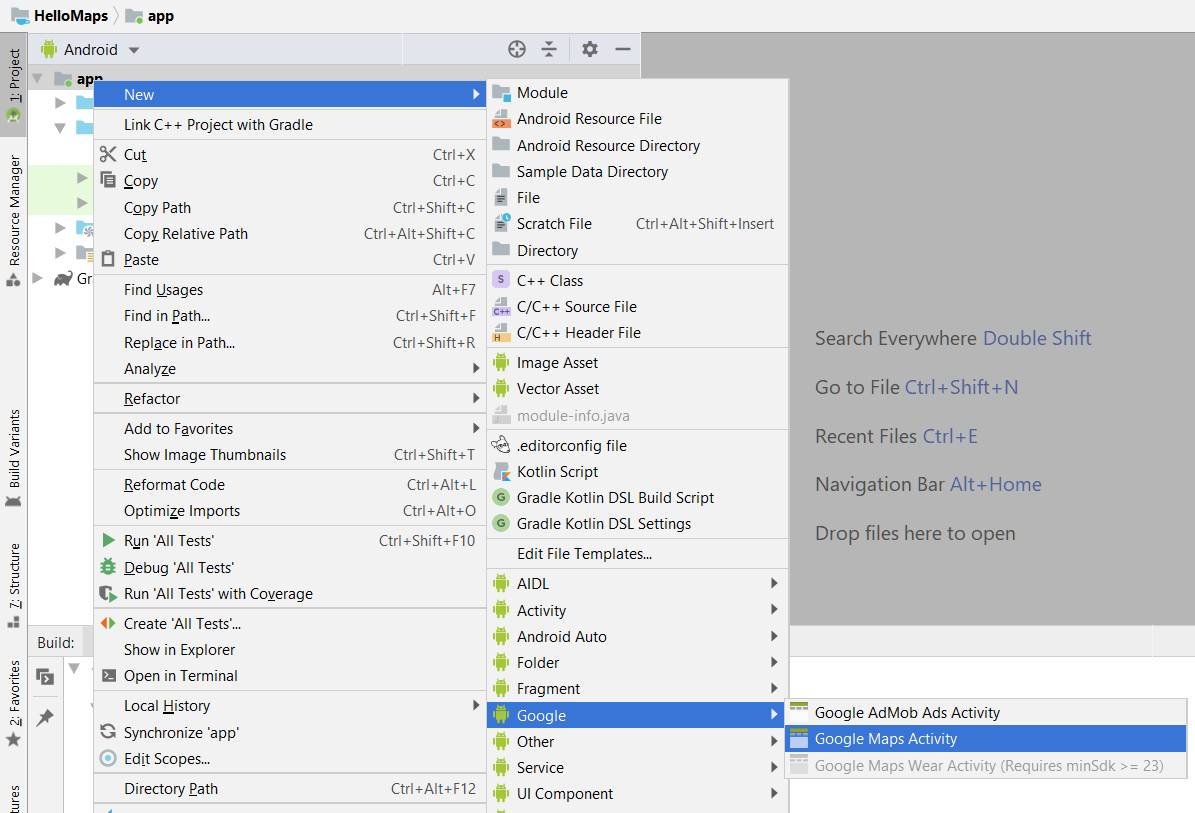Click the Synchronize 'app' refresh icon
Image resolution: width=1195 pixels, height=813 pixels.
pyautogui.click(x=108, y=731)
